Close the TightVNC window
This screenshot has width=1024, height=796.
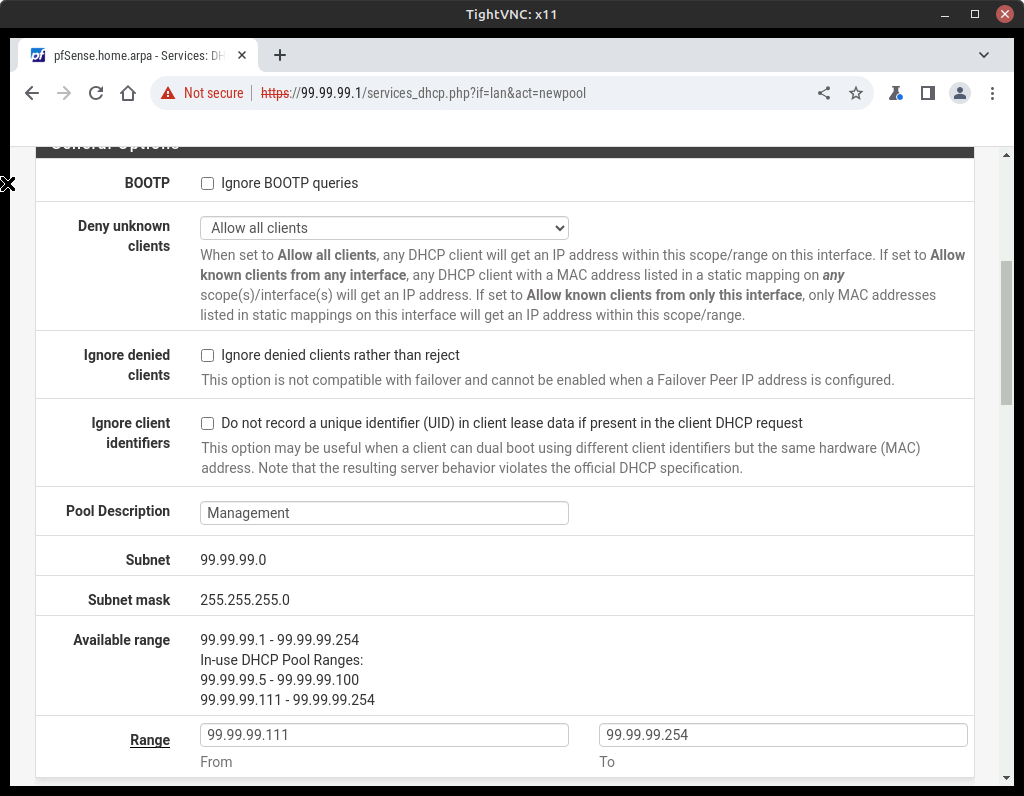(x=1004, y=14)
